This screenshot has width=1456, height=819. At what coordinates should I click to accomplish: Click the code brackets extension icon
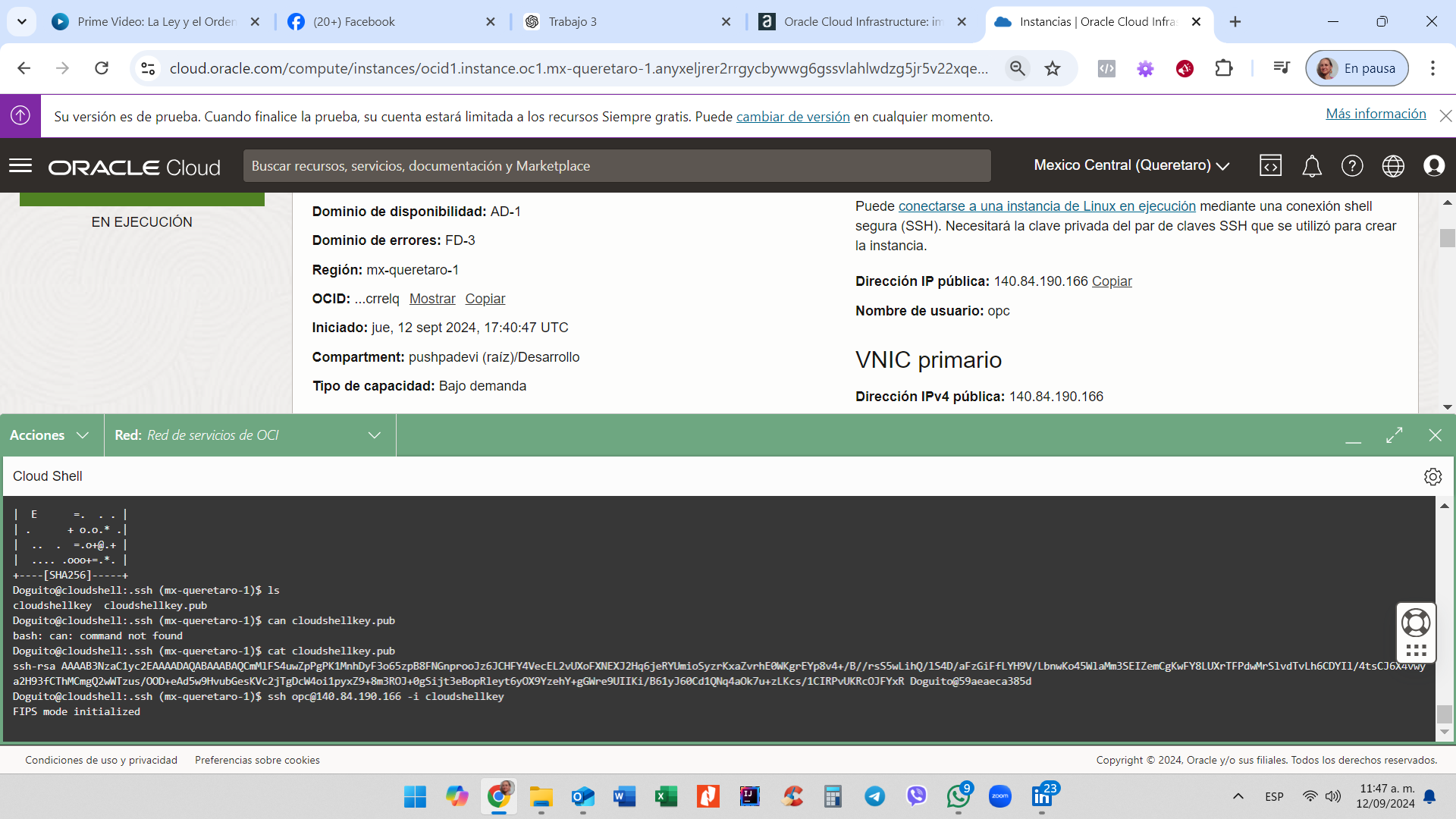1106,69
